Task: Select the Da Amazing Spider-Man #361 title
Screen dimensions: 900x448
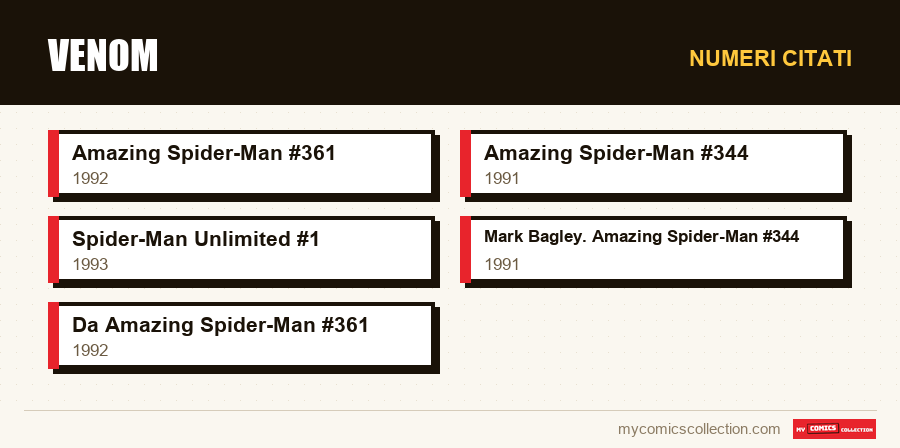Action: (220, 325)
